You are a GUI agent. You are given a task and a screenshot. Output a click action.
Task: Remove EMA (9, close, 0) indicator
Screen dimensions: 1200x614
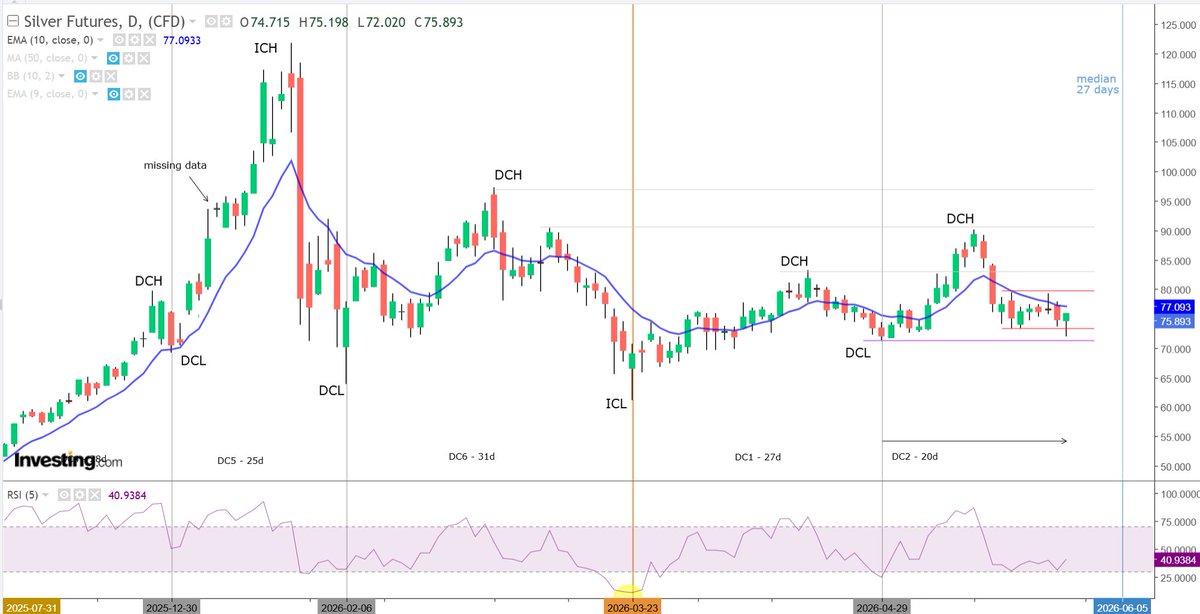point(144,94)
